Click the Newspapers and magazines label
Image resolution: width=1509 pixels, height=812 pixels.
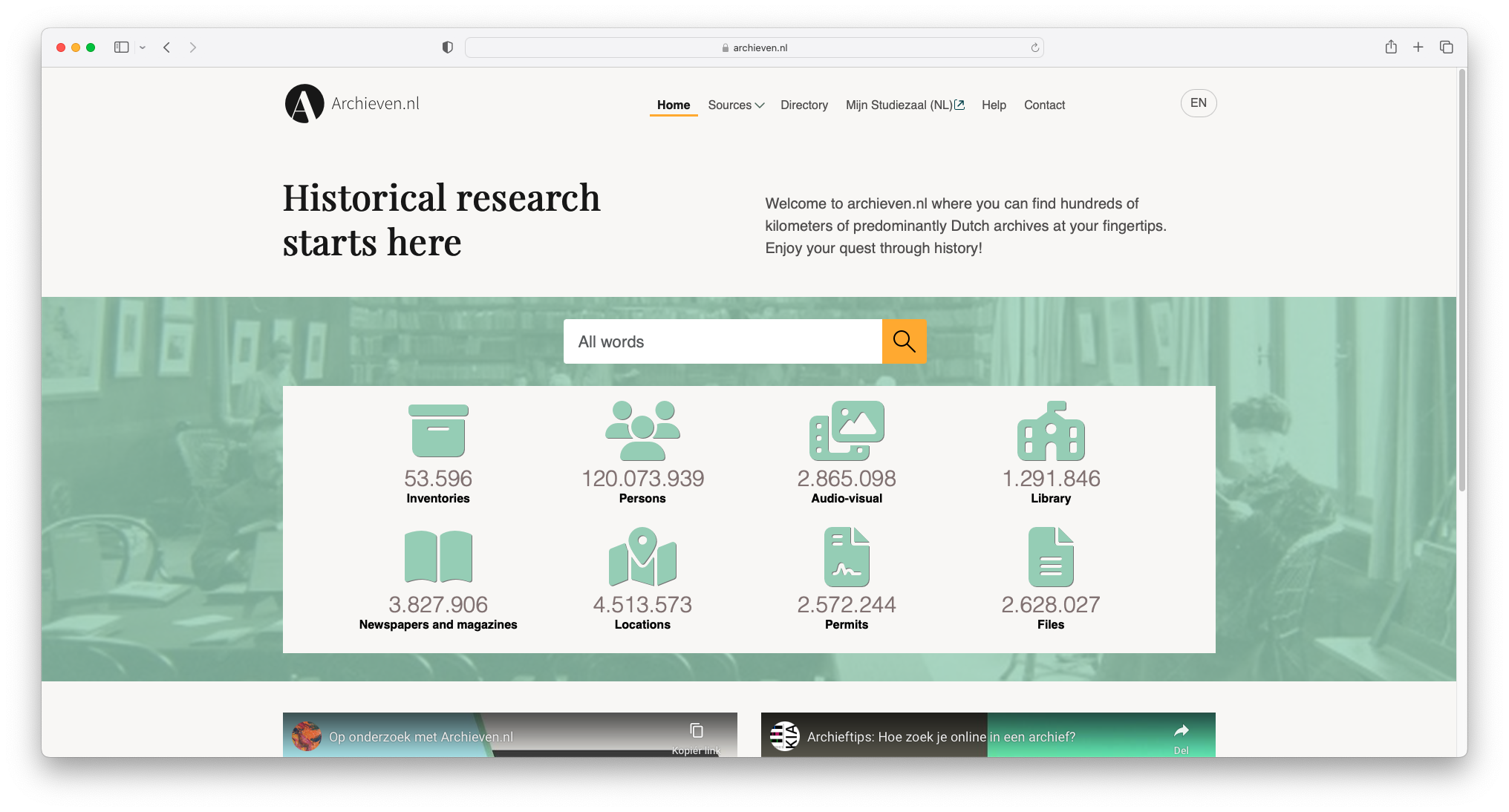pos(438,625)
